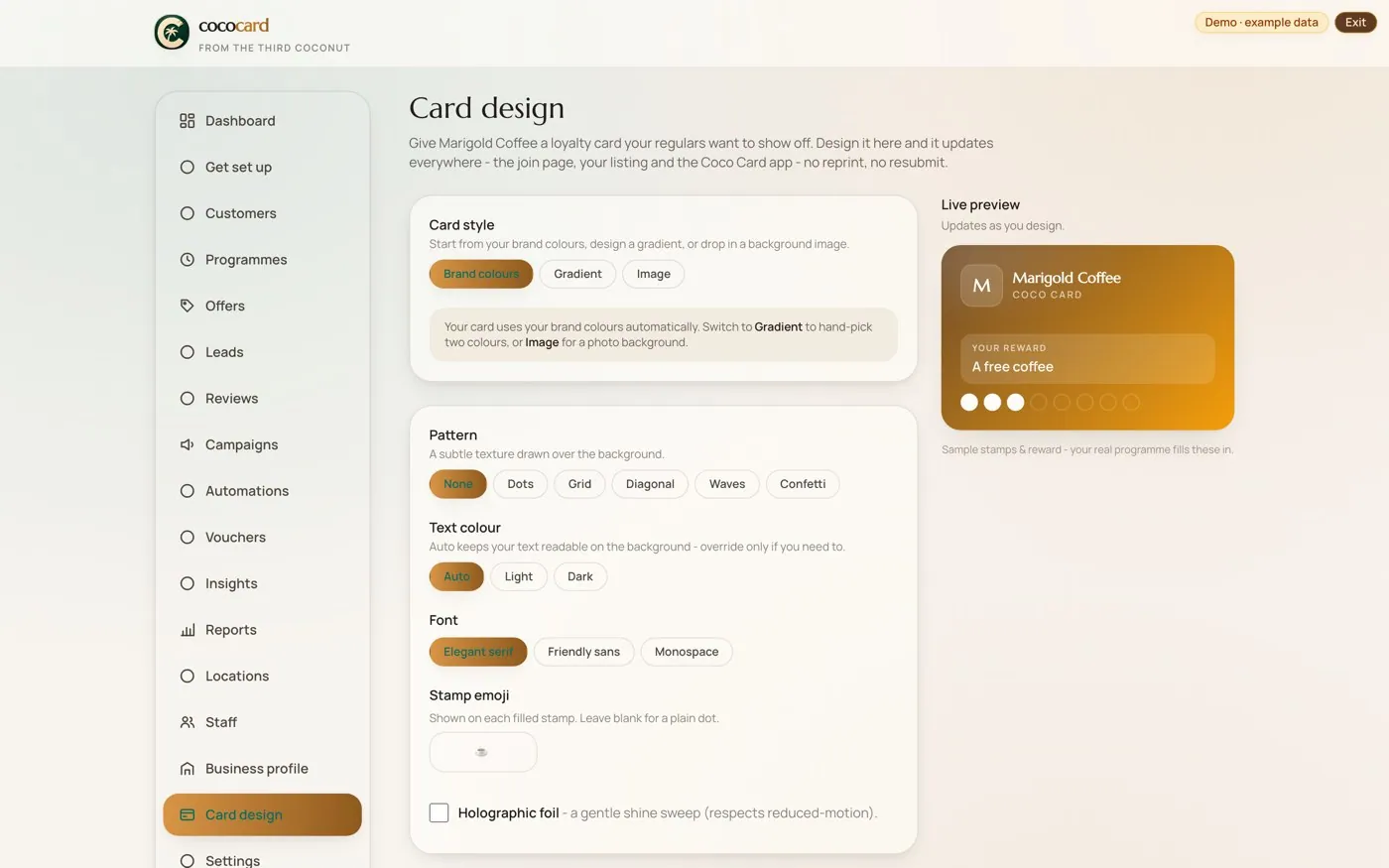Click the Insights circle icon
This screenshot has width=1389, height=868.
187,583
